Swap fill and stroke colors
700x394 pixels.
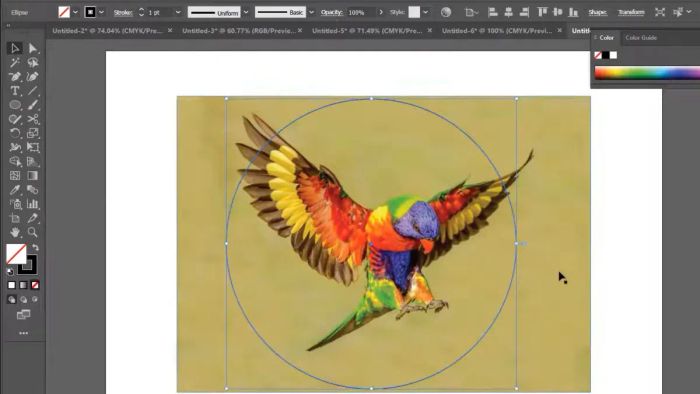(x=35, y=247)
